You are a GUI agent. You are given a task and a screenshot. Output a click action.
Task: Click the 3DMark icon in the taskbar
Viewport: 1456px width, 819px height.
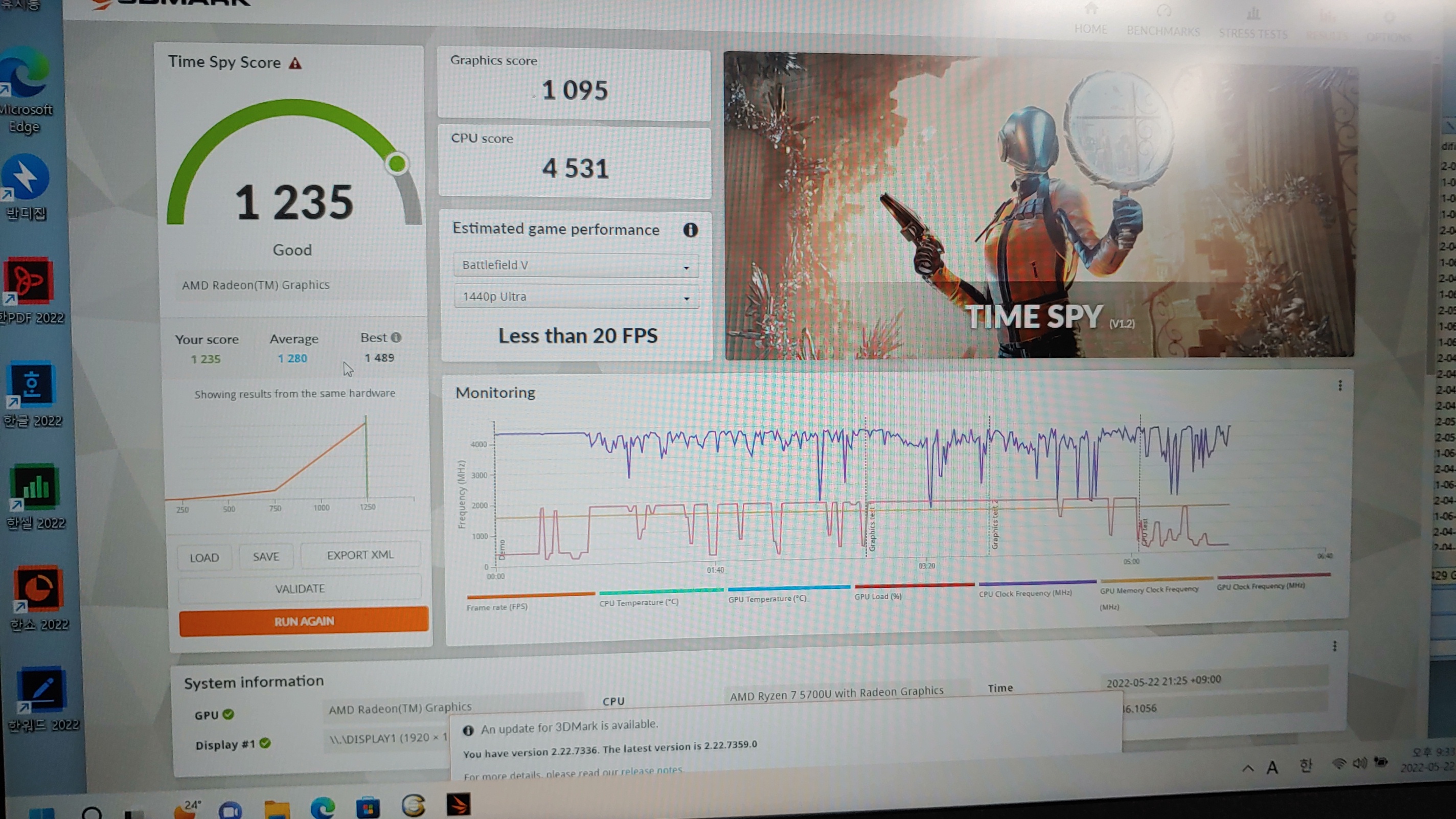tap(459, 804)
